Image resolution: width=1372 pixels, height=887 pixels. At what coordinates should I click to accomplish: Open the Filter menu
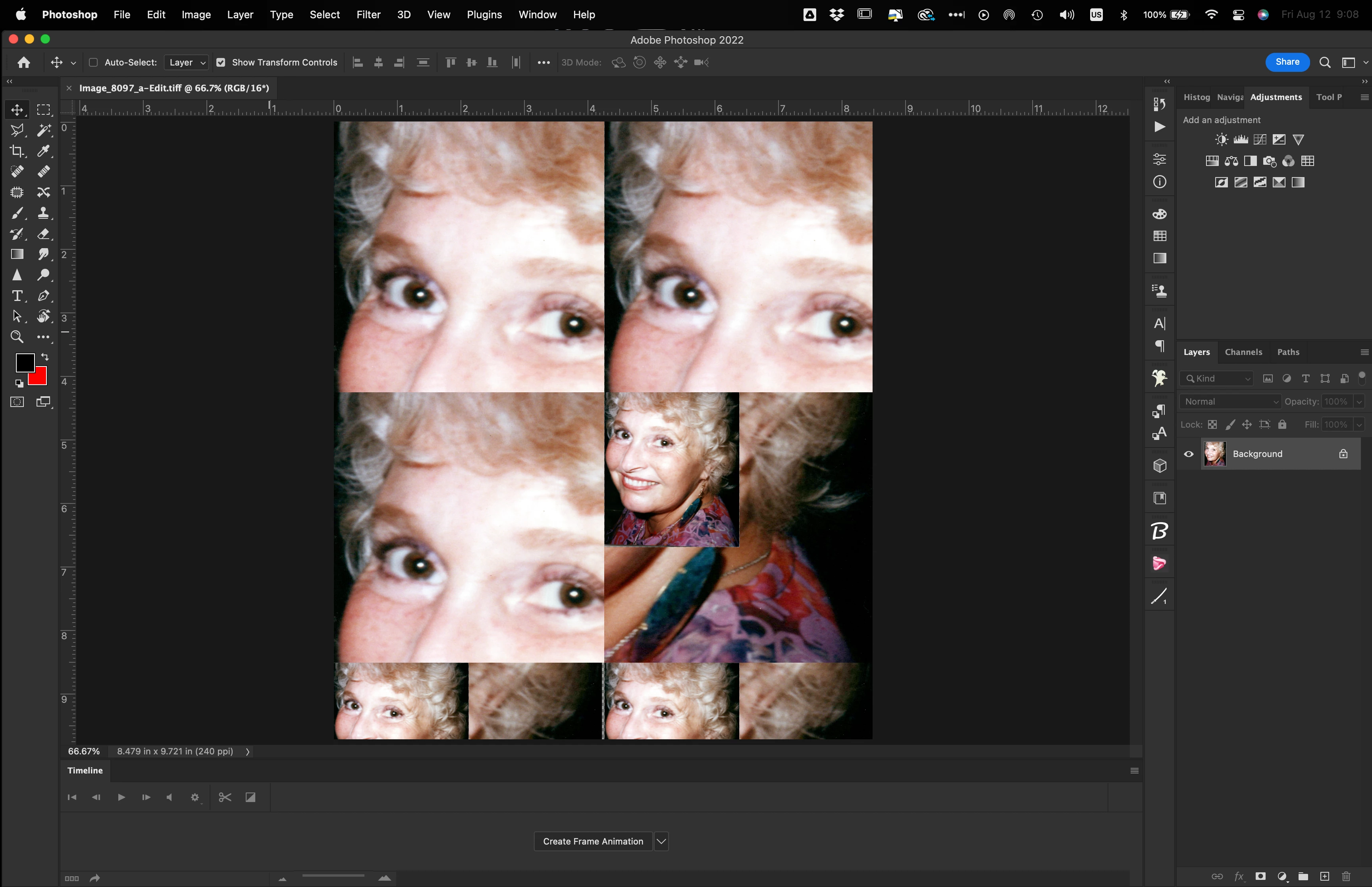click(x=368, y=14)
